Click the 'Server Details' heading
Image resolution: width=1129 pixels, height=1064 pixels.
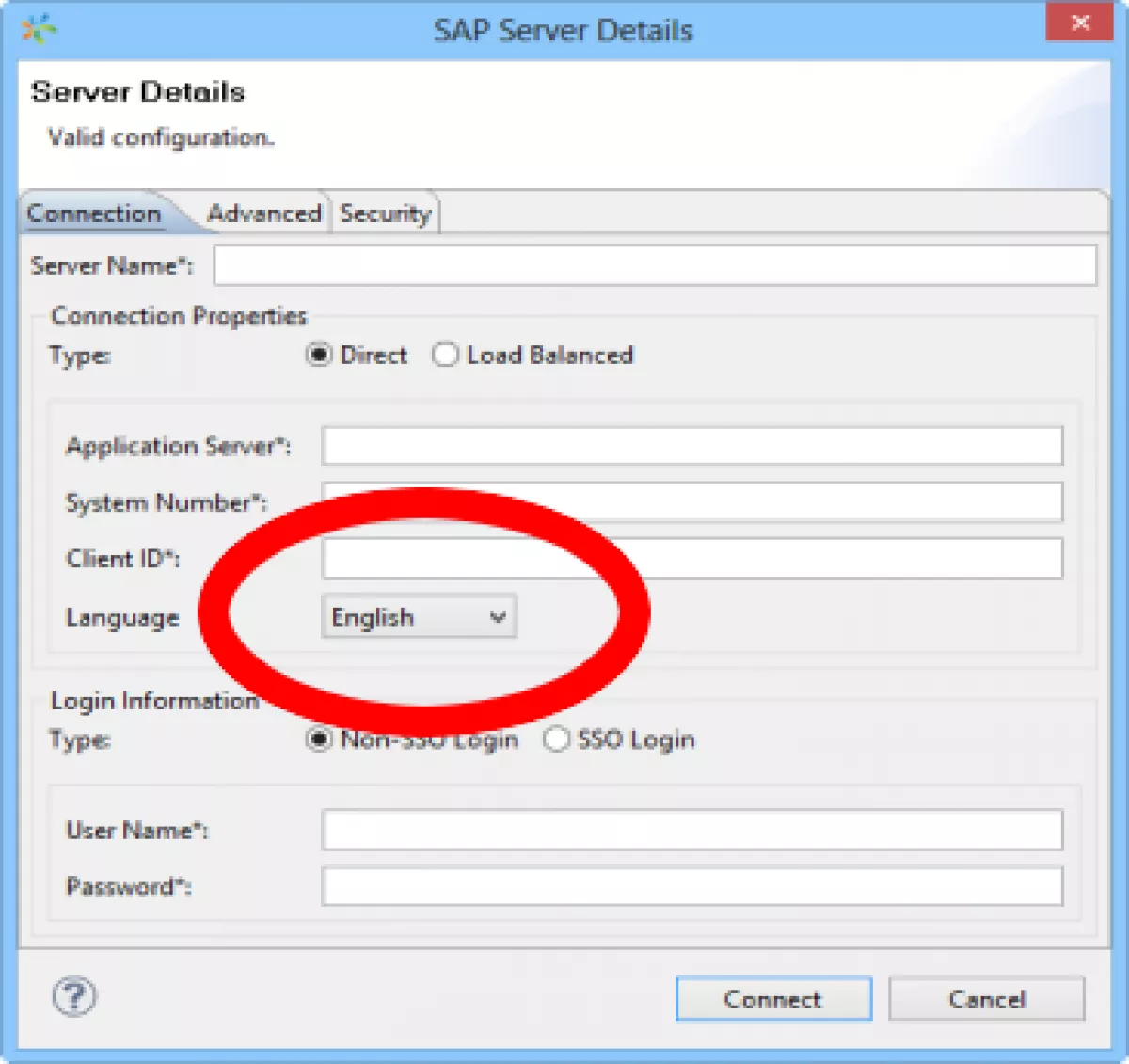coord(137,91)
